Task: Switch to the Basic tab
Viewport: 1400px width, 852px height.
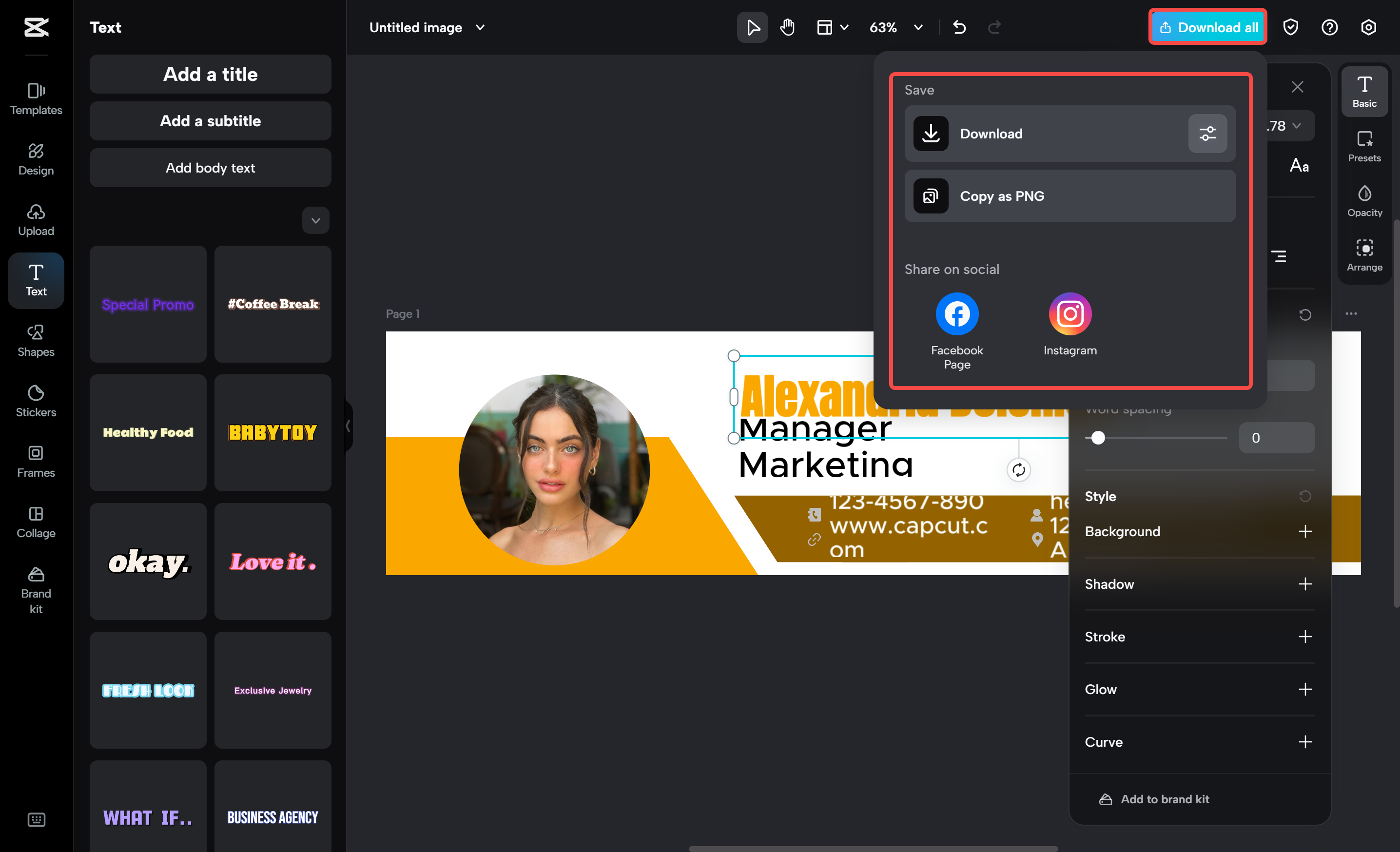Action: [x=1365, y=91]
